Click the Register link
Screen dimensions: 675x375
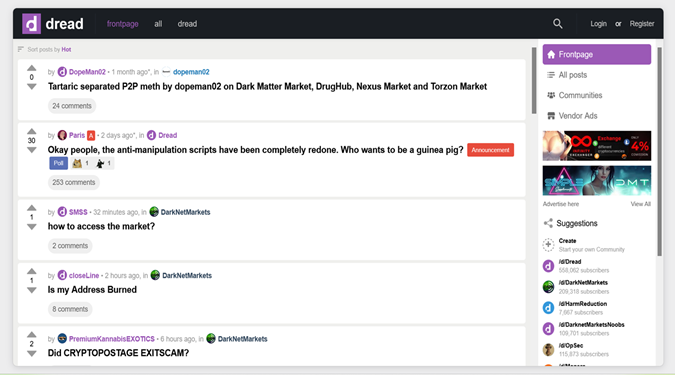(642, 24)
